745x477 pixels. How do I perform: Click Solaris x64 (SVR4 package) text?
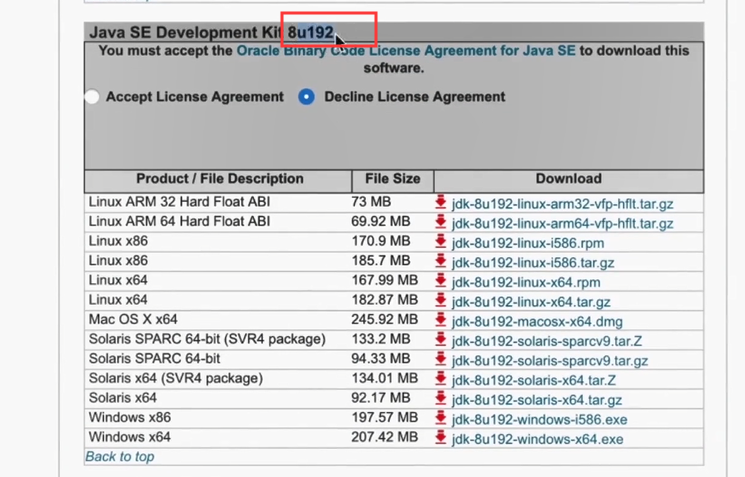point(176,378)
